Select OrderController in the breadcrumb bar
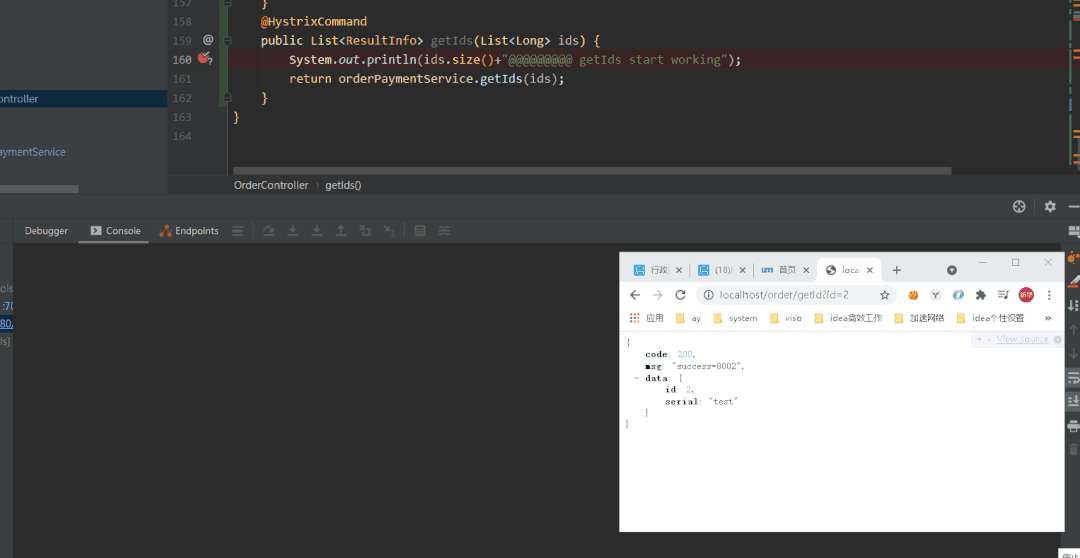This screenshot has height=558, width=1080. pyautogui.click(x=271, y=185)
